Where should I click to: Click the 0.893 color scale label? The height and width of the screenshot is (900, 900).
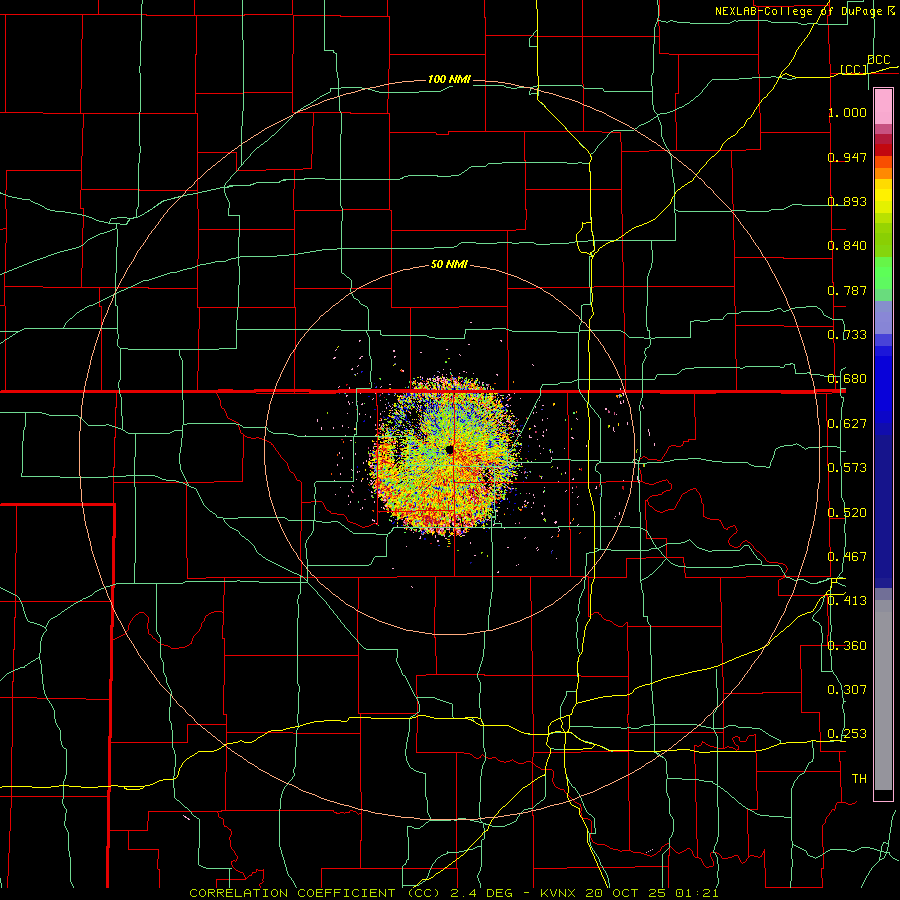[x=847, y=201]
